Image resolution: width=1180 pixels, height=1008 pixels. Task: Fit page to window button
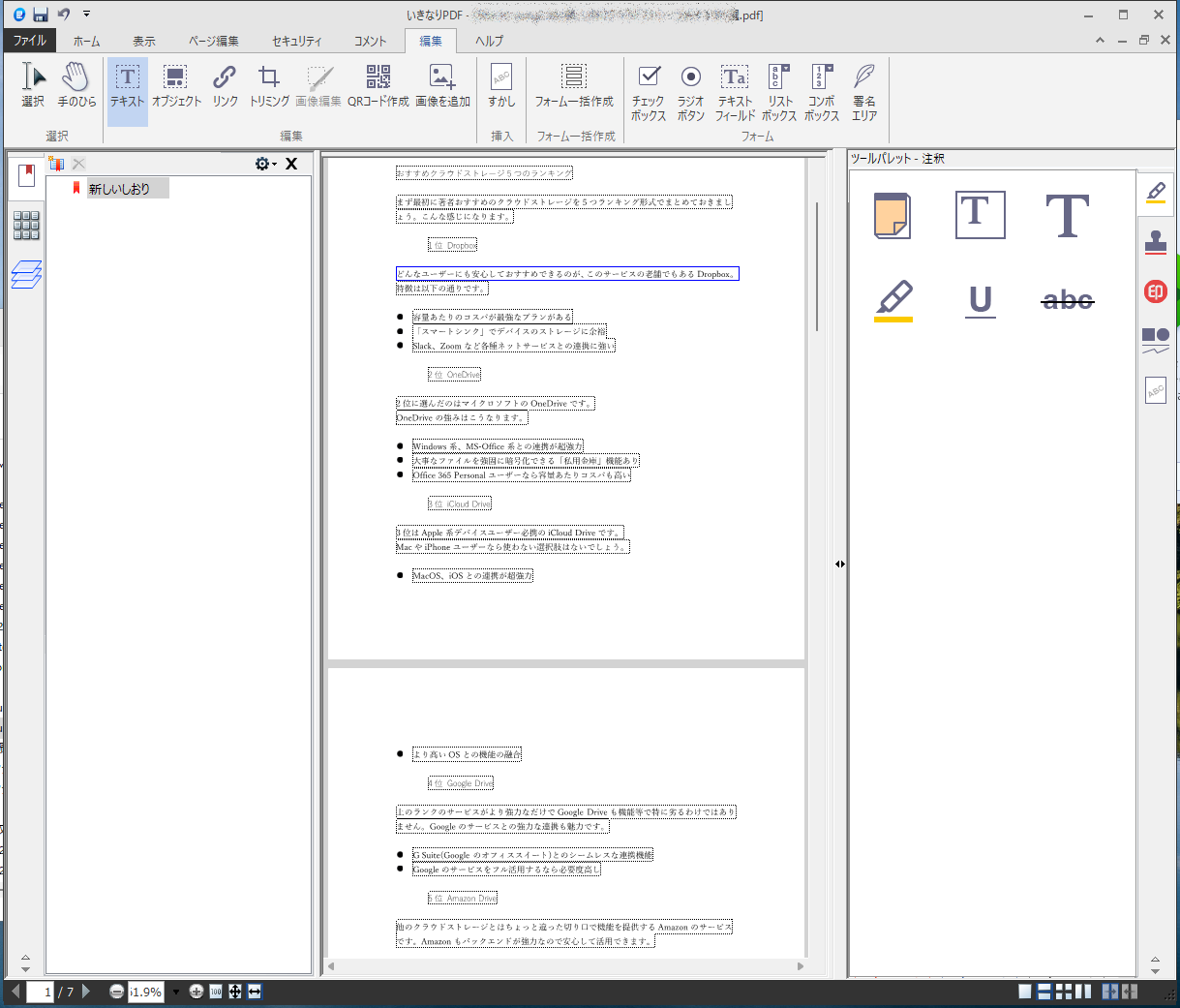pos(235,992)
